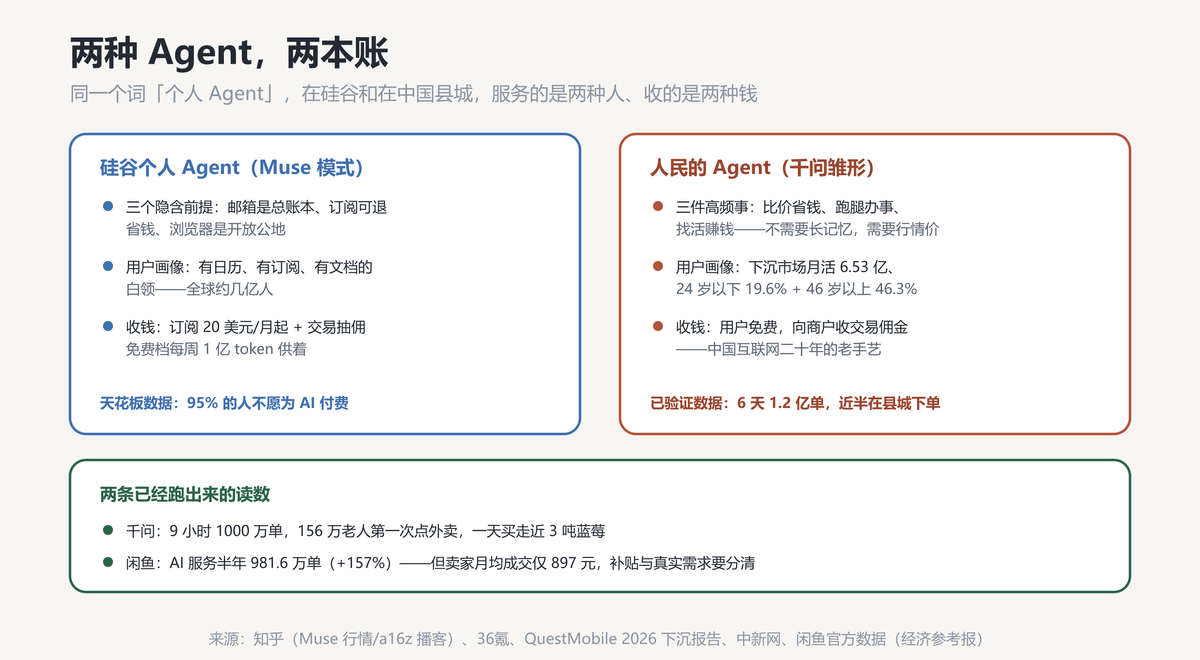Click the slide title '两种 Agent，两本账'
This screenshot has width=1200, height=660.
[229, 52]
